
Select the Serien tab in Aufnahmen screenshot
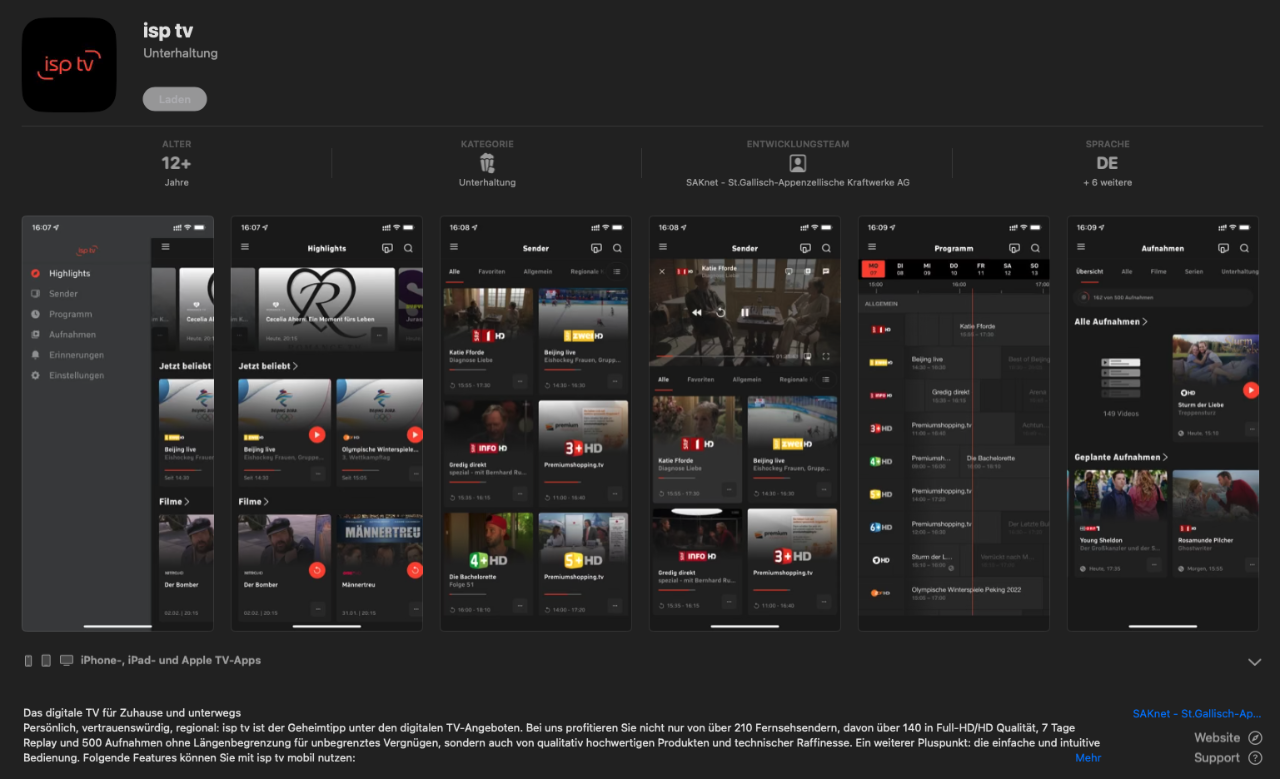point(1193,271)
